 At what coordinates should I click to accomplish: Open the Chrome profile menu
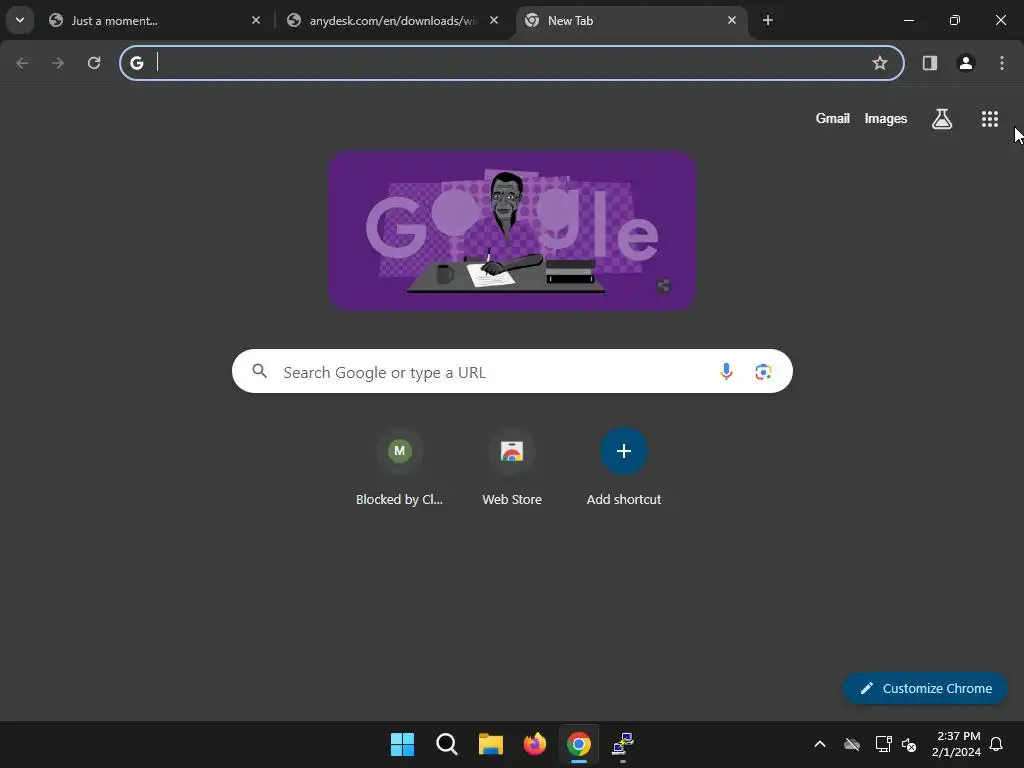point(966,63)
